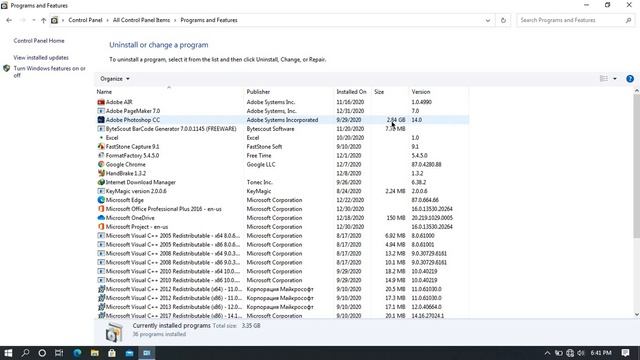Open the action center notification icon

(x=625, y=353)
